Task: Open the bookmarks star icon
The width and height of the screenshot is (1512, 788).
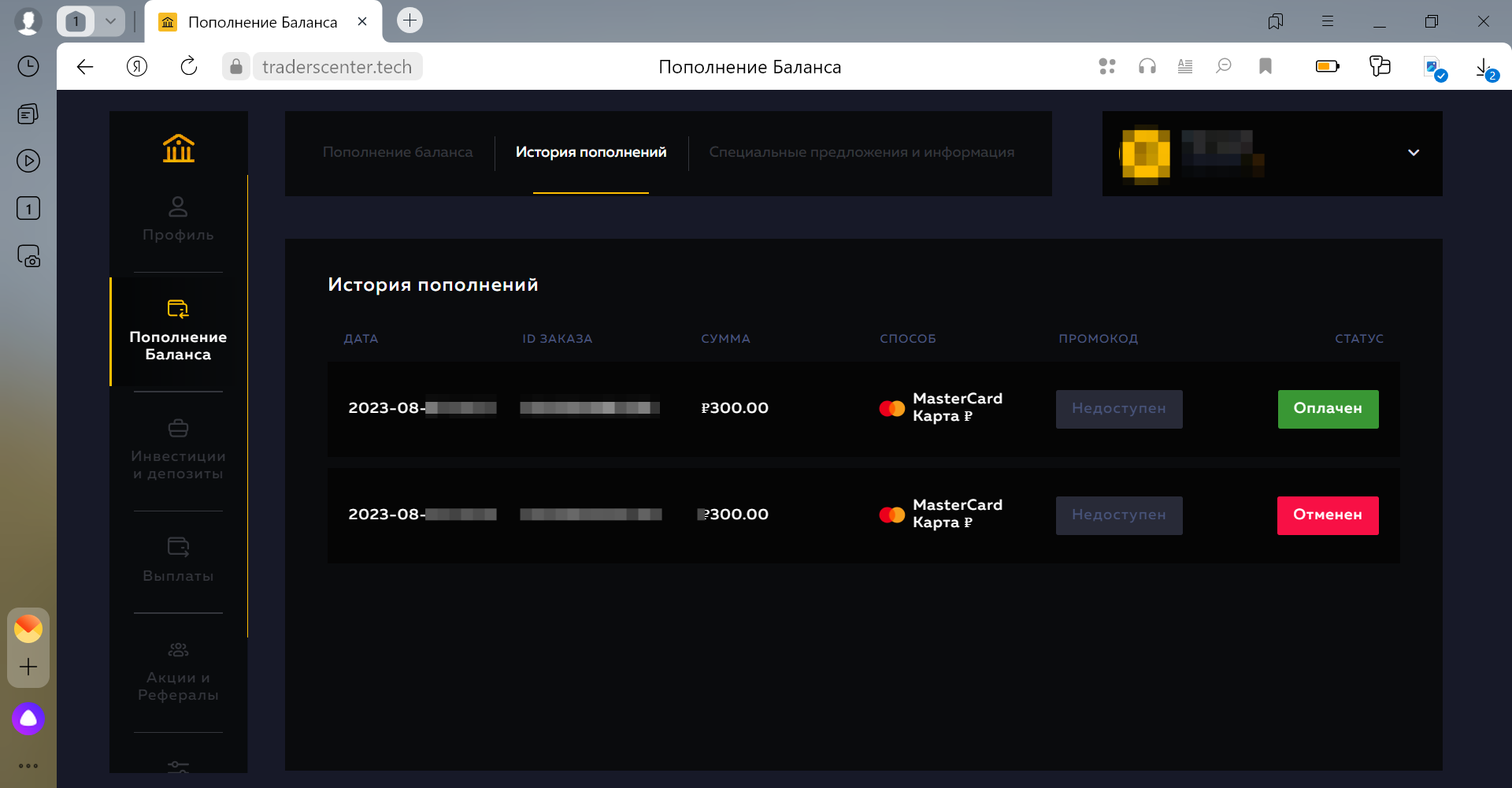Action: [x=1265, y=66]
